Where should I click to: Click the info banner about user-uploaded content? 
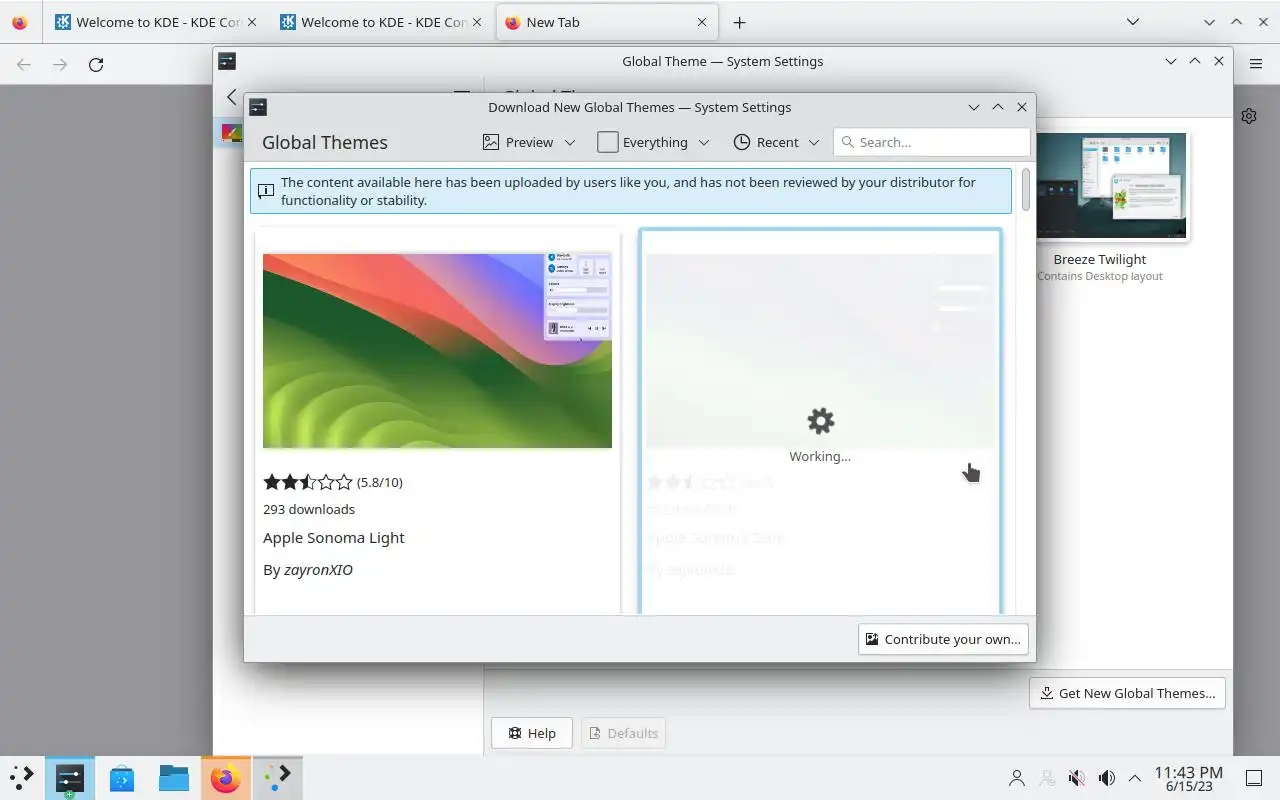[x=630, y=191]
